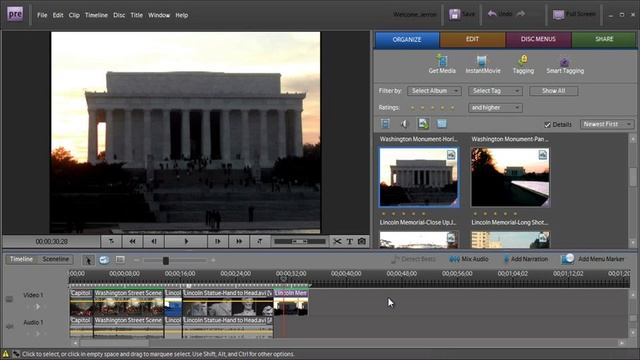Switch to Timeline view
Viewport: 640px width, 360px height.
tap(21, 259)
